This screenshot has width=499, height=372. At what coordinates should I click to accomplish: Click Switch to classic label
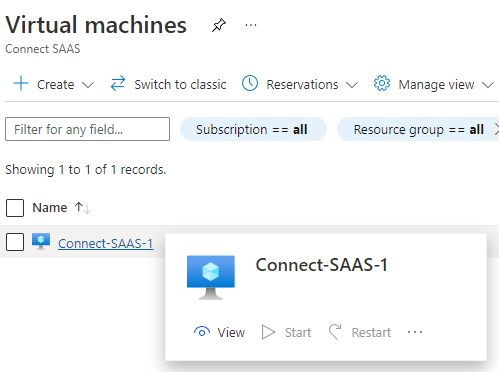[180, 85]
